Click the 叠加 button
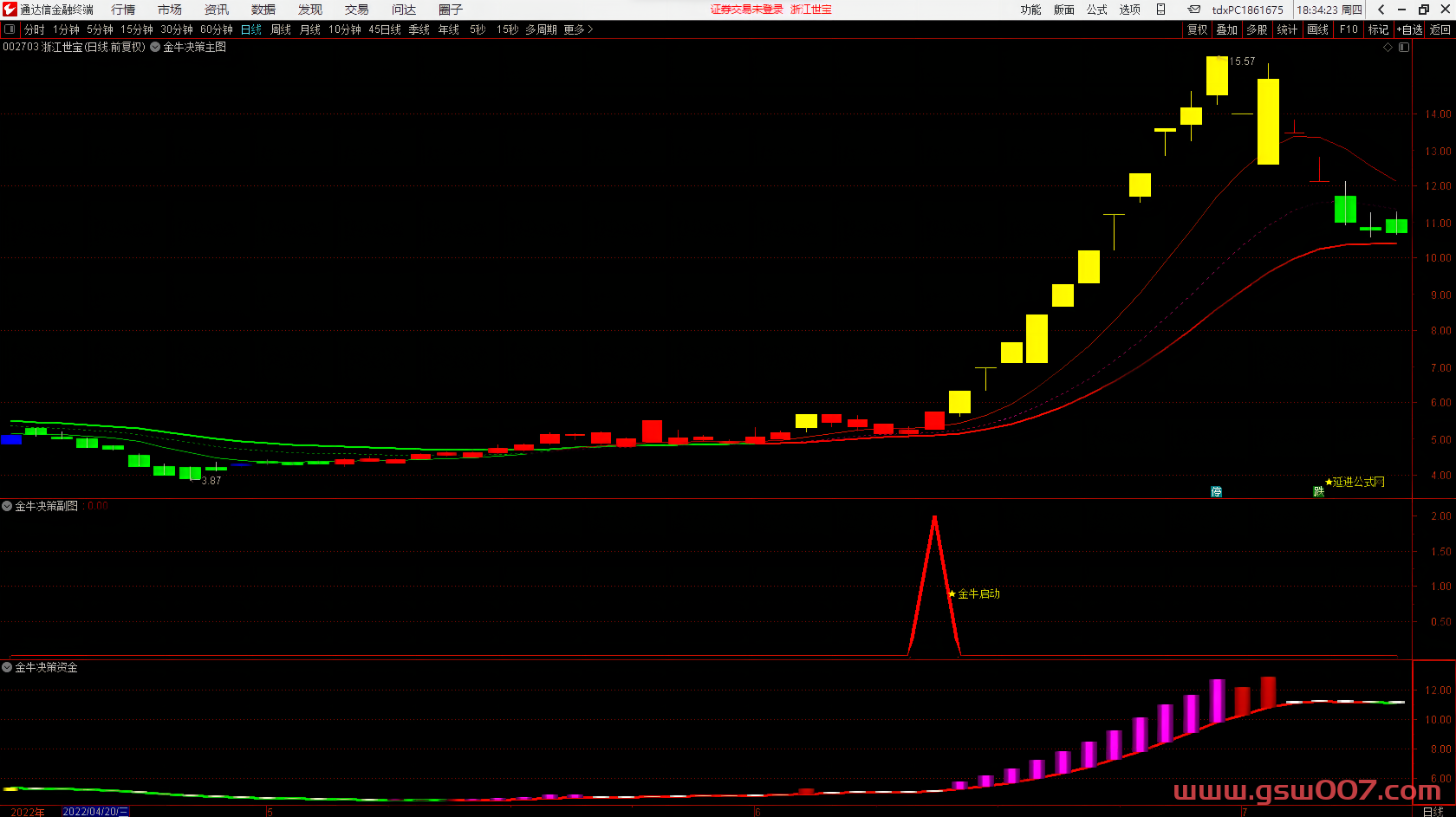 1227,29
